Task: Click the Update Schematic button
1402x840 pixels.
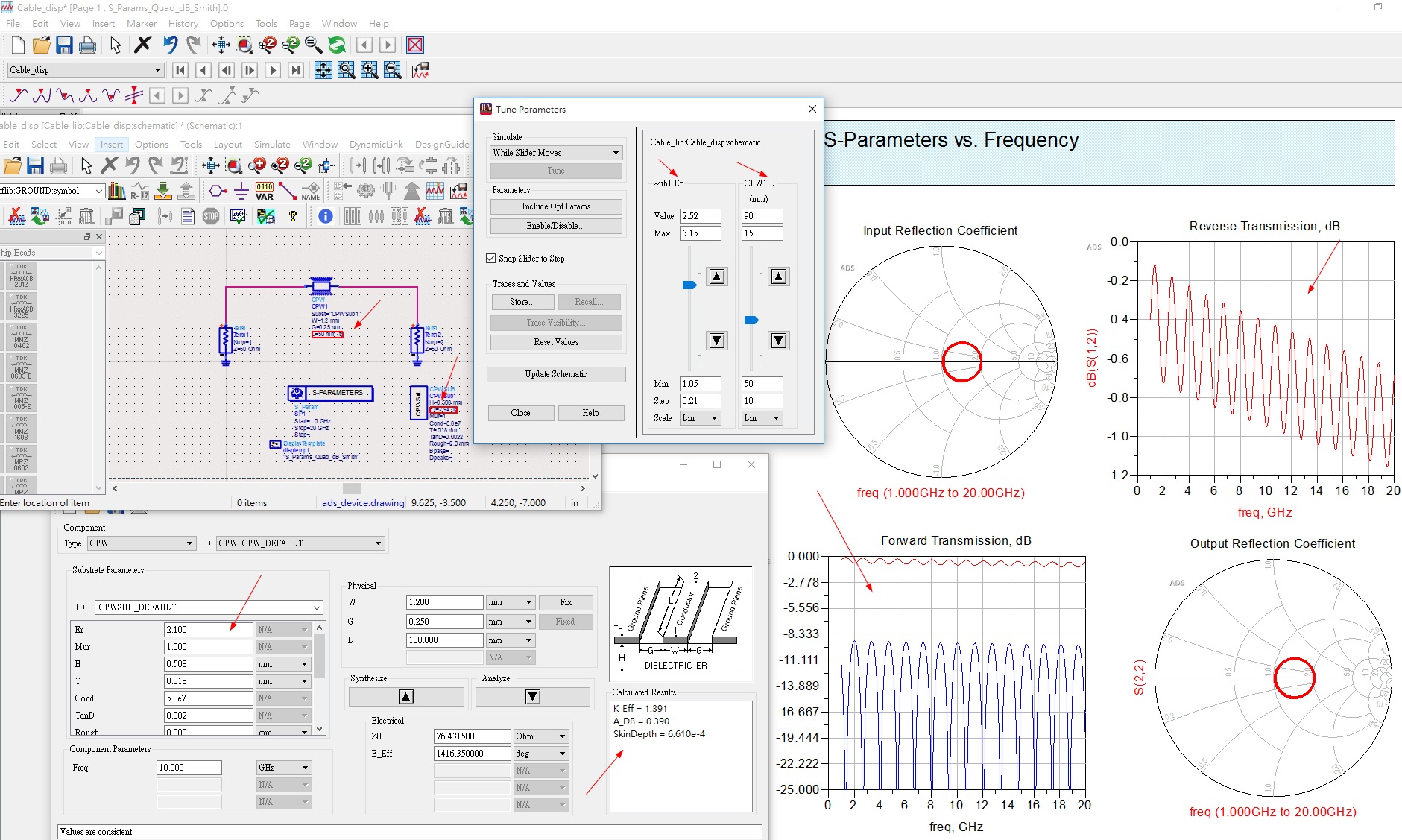Action: 556,374
